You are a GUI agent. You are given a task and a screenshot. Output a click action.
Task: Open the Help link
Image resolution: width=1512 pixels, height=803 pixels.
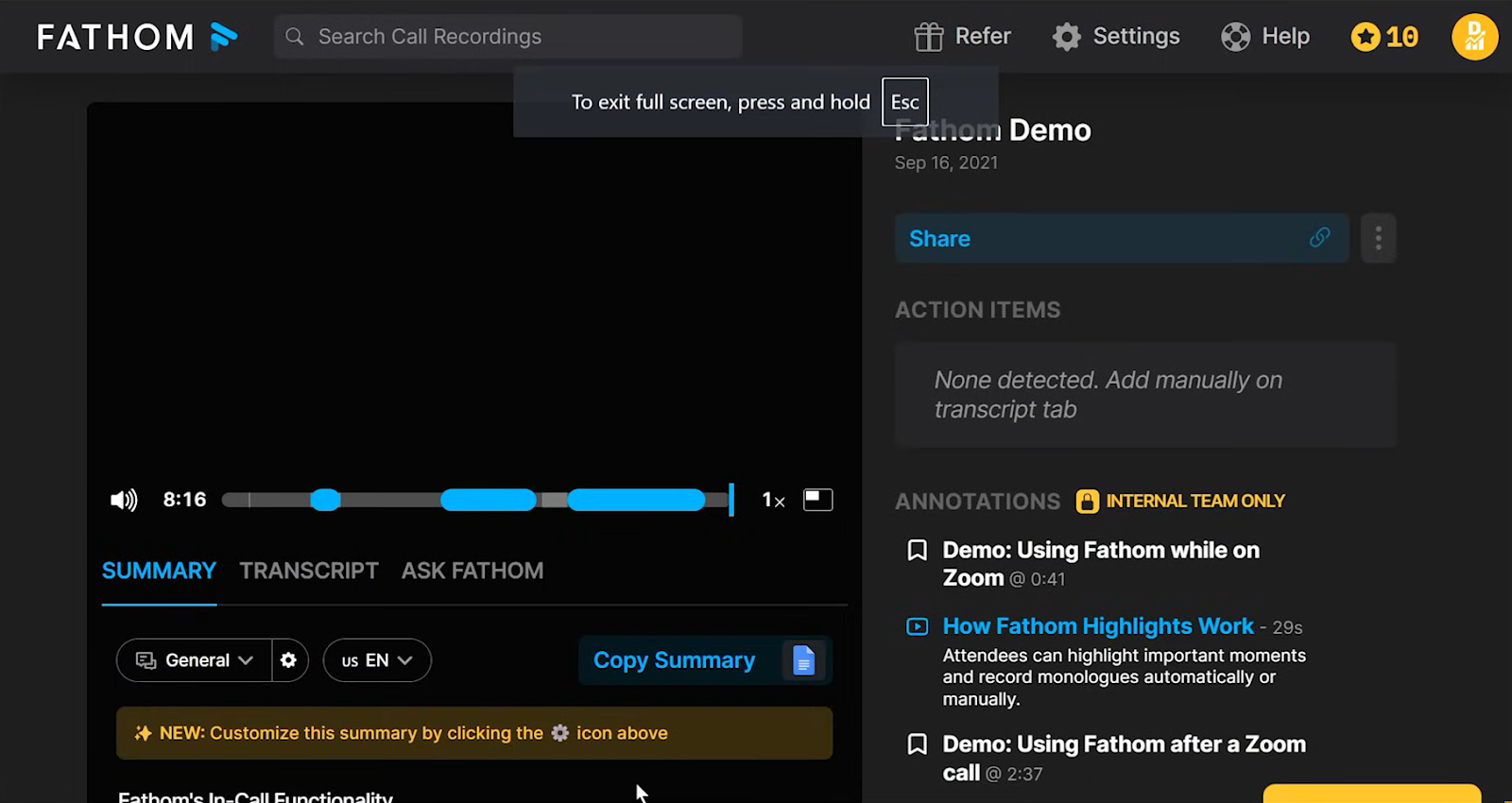pos(1285,36)
